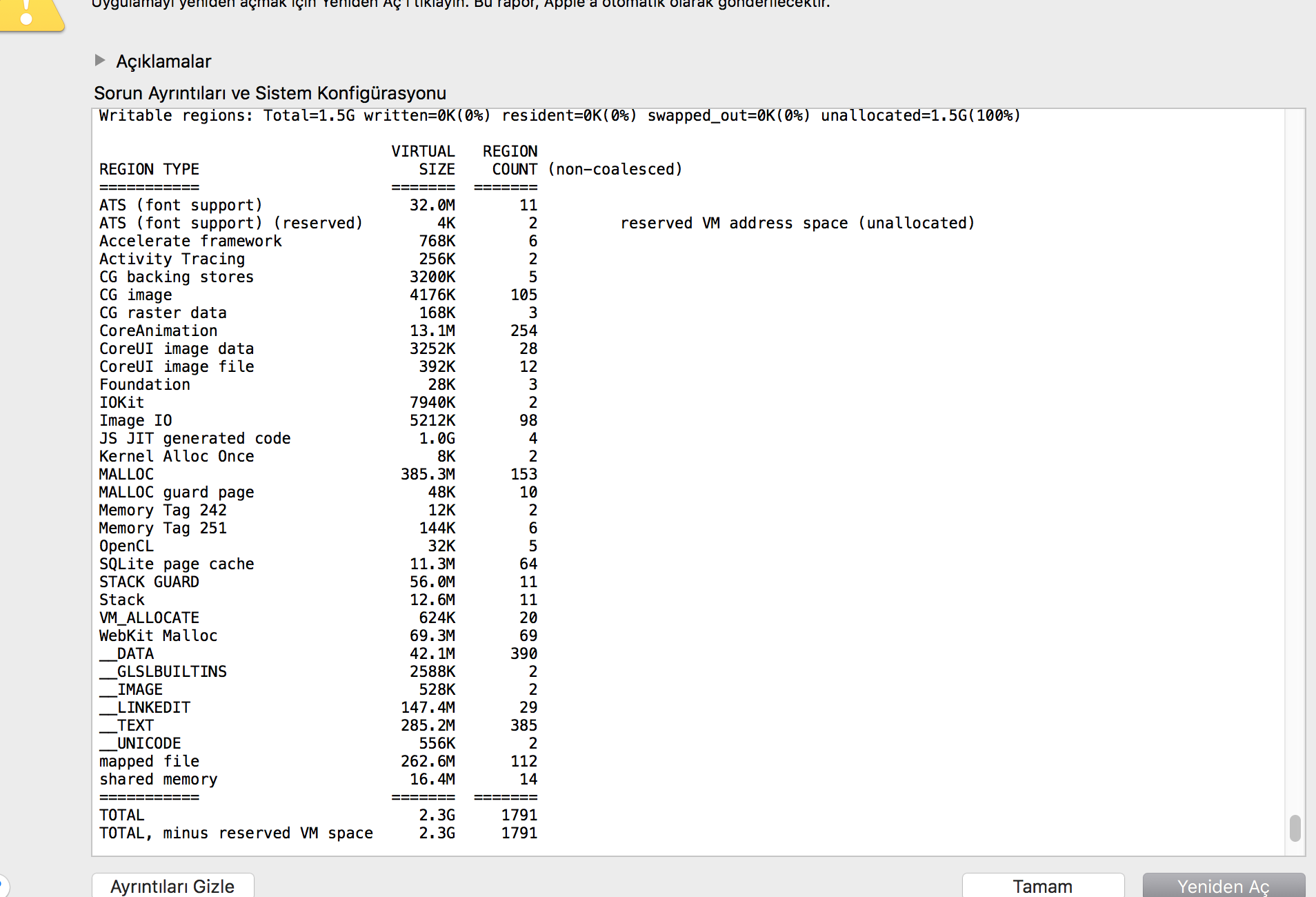Click the '69.3M' size value
This screenshot has height=897, width=1316.
tap(432, 635)
